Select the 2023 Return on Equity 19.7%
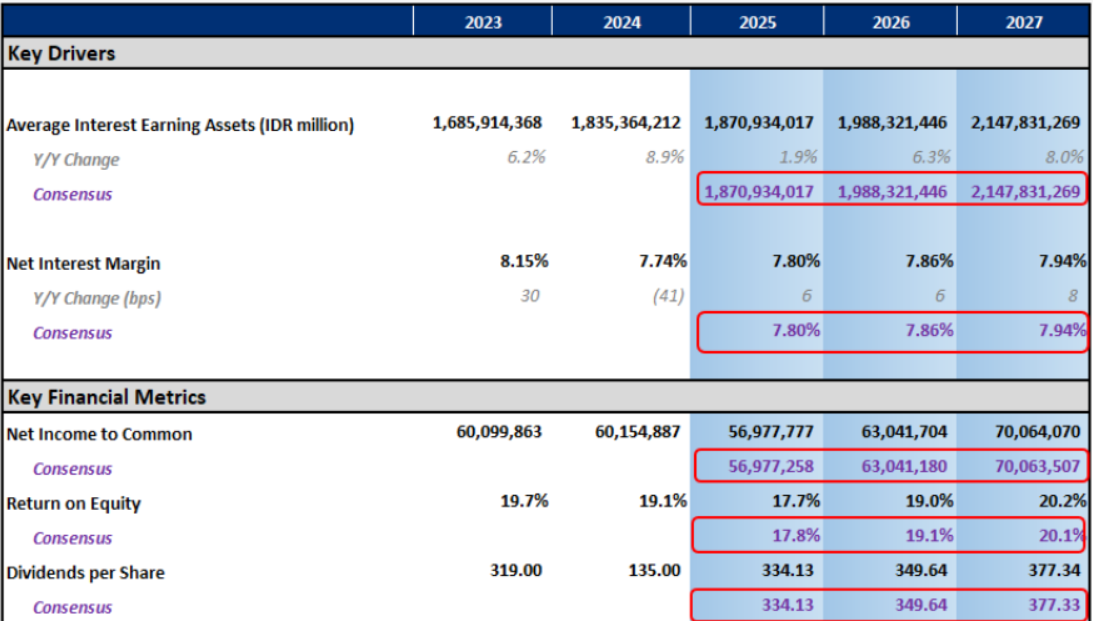Screen dimensions: 1093x621 524,501
